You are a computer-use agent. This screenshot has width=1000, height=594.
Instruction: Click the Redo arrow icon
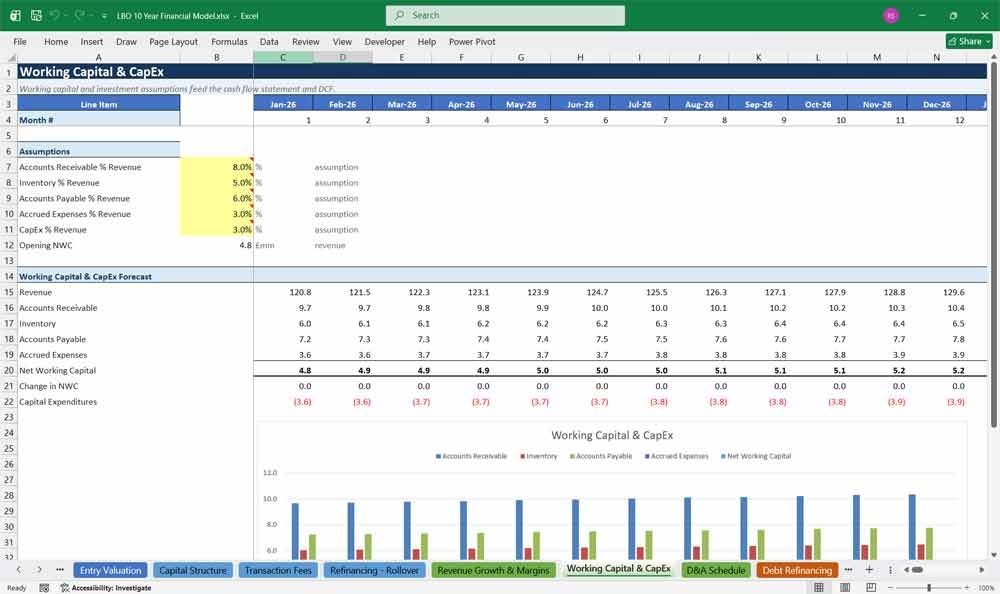(80, 15)
